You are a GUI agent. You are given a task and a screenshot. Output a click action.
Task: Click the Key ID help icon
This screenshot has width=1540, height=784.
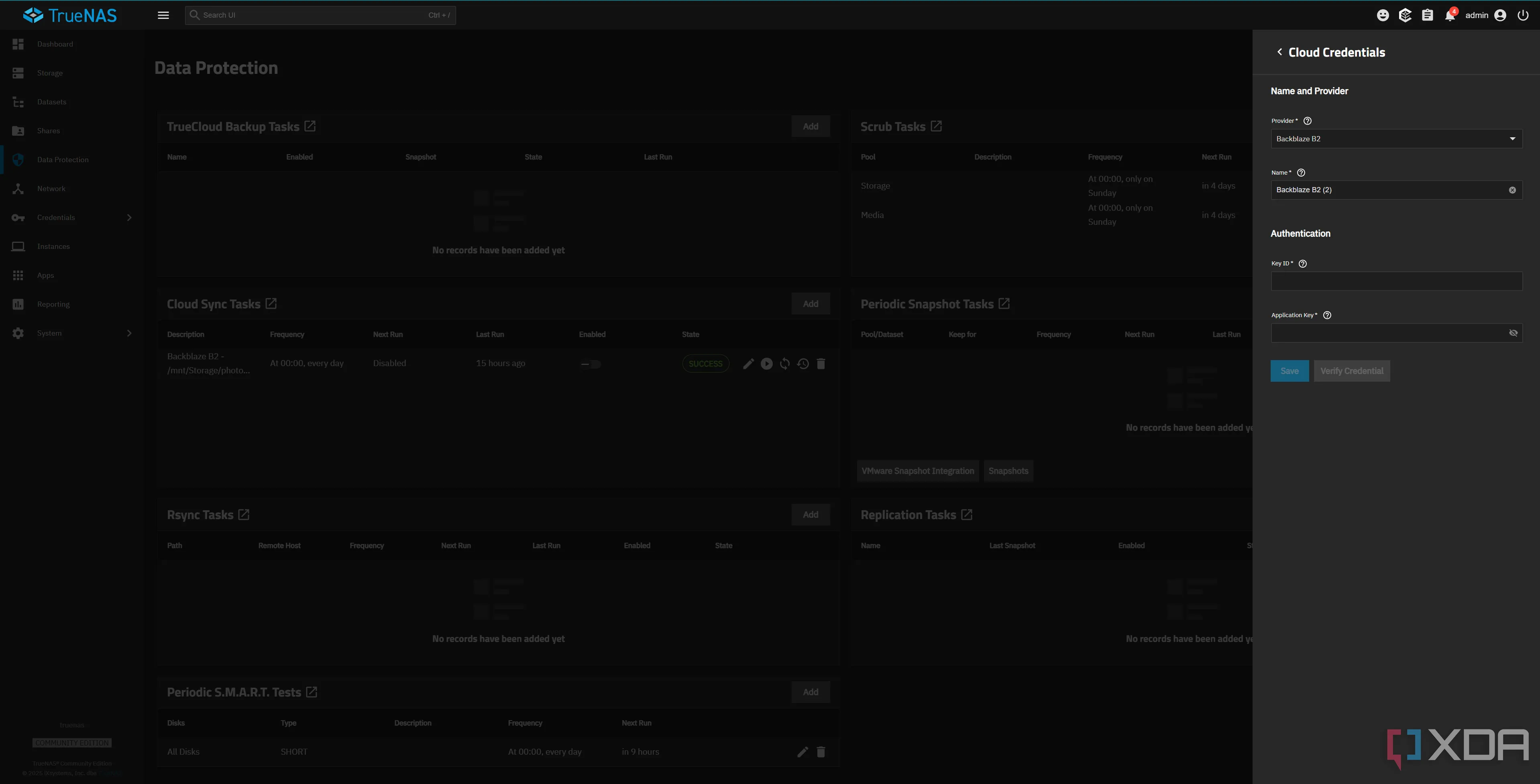1303,263
